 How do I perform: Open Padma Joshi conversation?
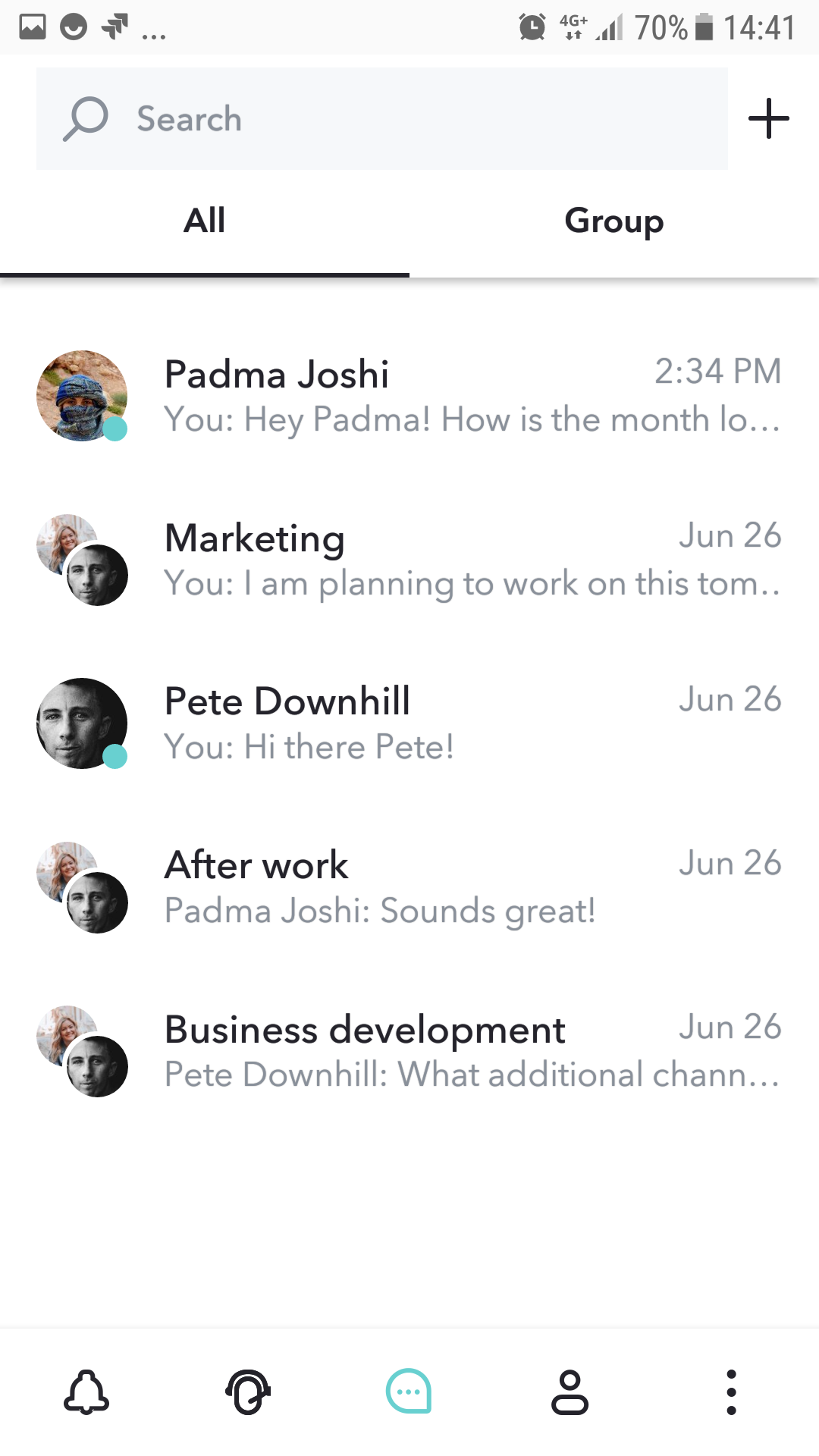click(470, 396)
